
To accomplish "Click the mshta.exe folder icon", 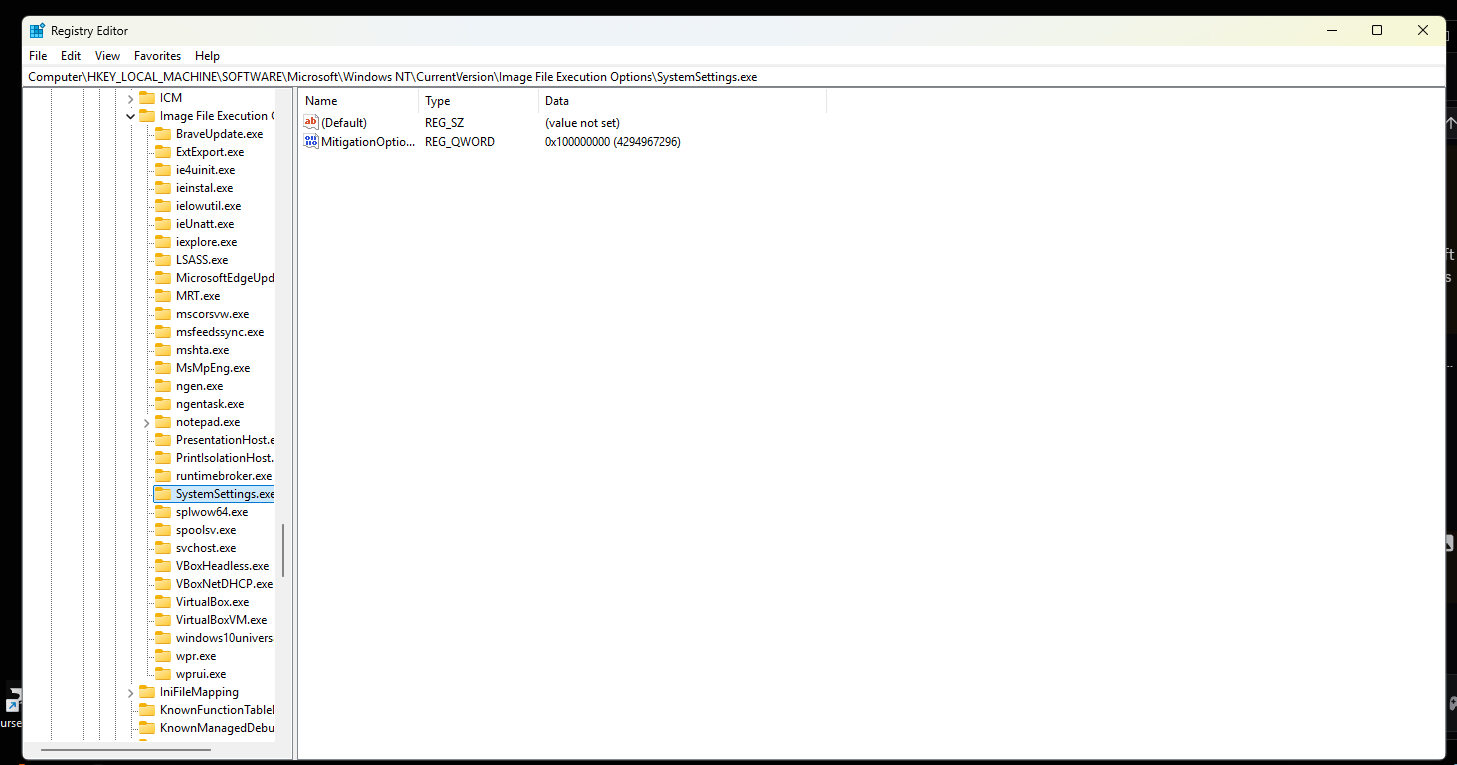I will click(163, 350).
